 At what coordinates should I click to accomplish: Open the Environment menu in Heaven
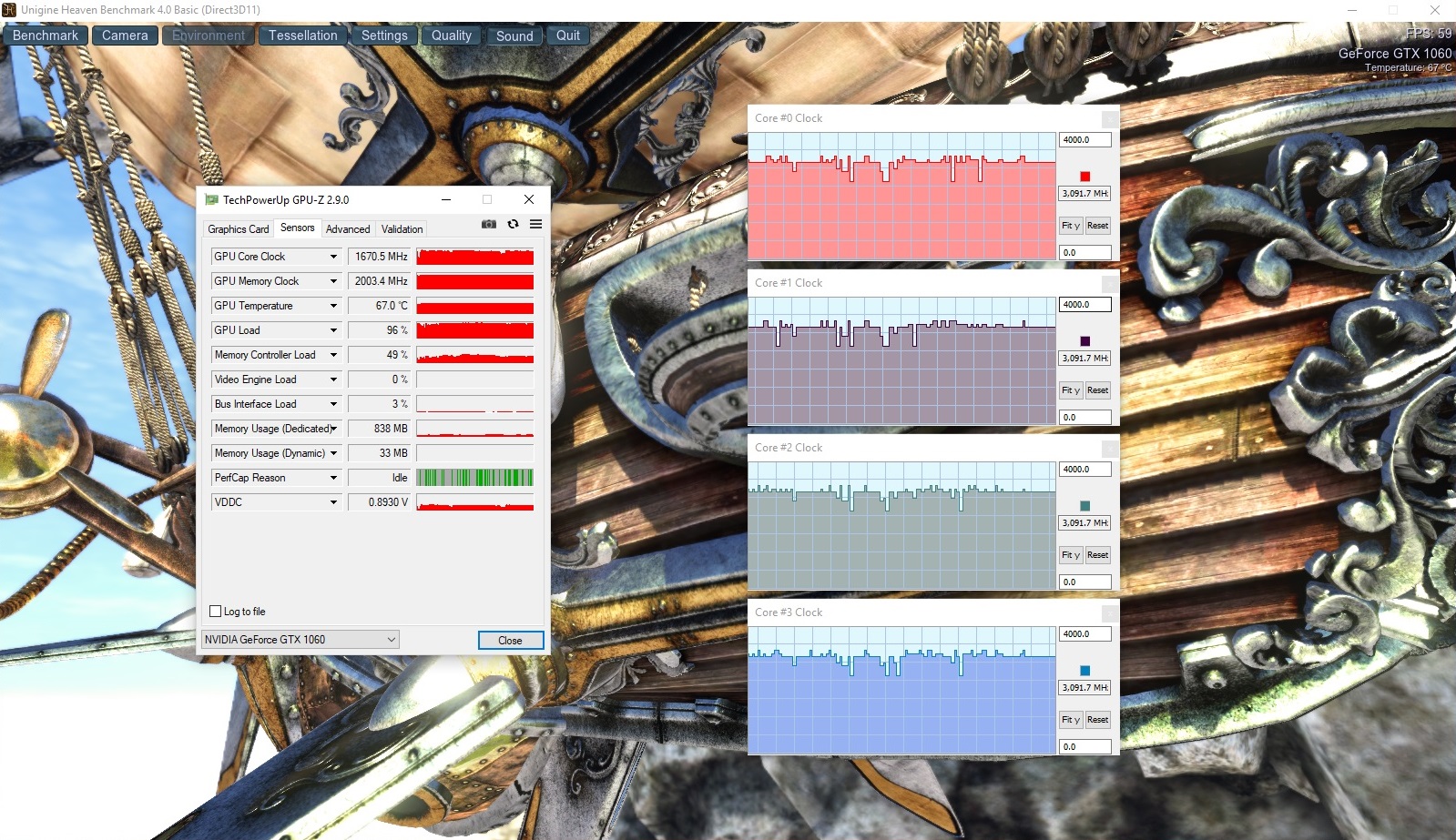pyautogui.click(x=209, y=35)
